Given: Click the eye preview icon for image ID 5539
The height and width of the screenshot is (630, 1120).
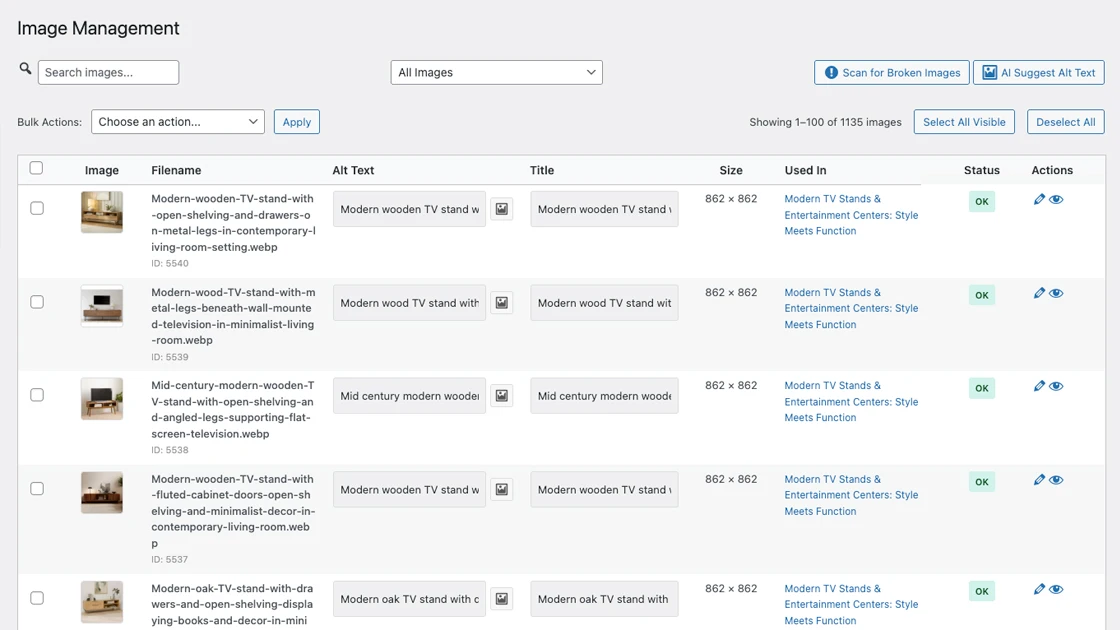Looking at the screenshot, I should [x=1057, y=292].
